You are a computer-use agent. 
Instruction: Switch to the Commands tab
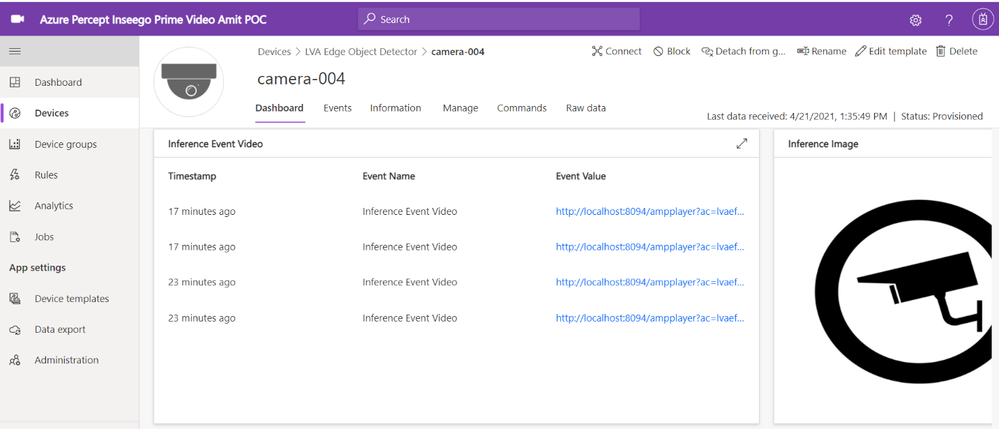pyautogui.click(x=522, y=108)
